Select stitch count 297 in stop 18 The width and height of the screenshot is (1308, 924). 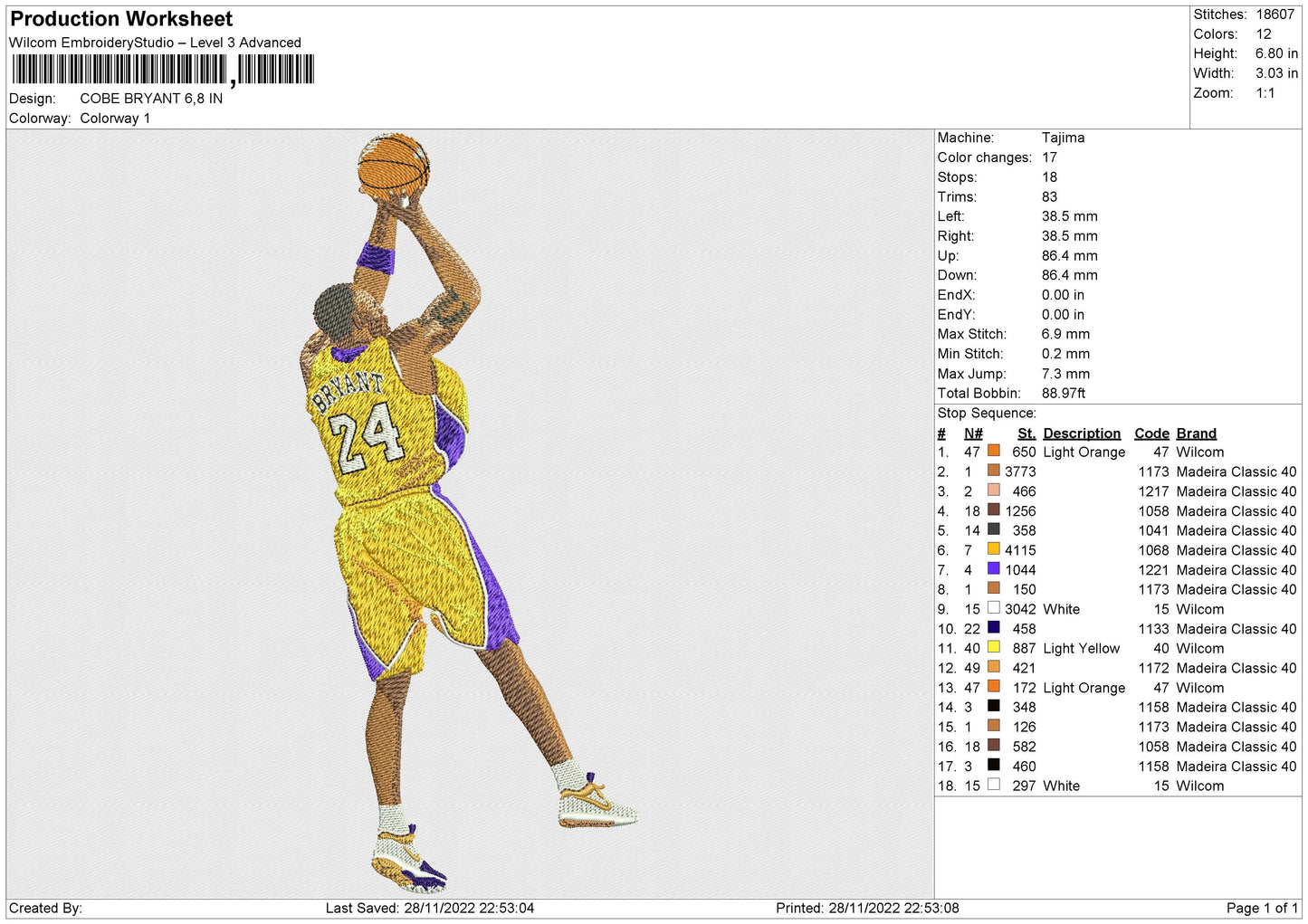coord(1024,786)
